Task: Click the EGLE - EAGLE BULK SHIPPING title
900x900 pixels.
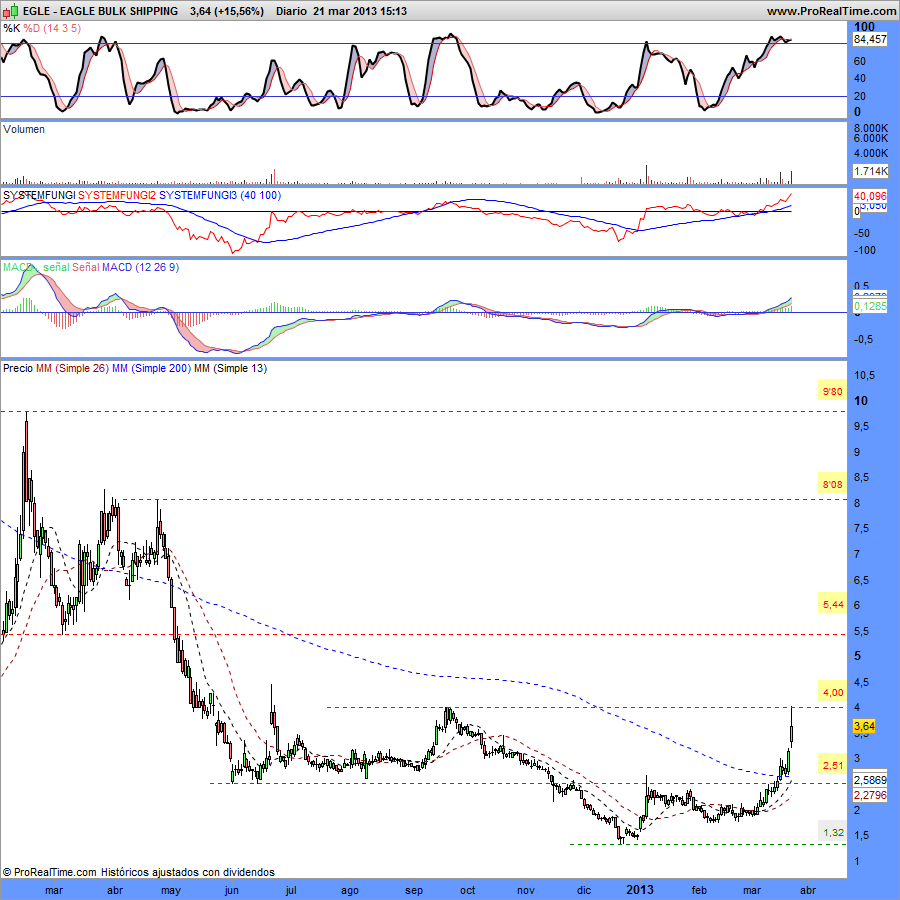Action: click(x=100, y=11)
